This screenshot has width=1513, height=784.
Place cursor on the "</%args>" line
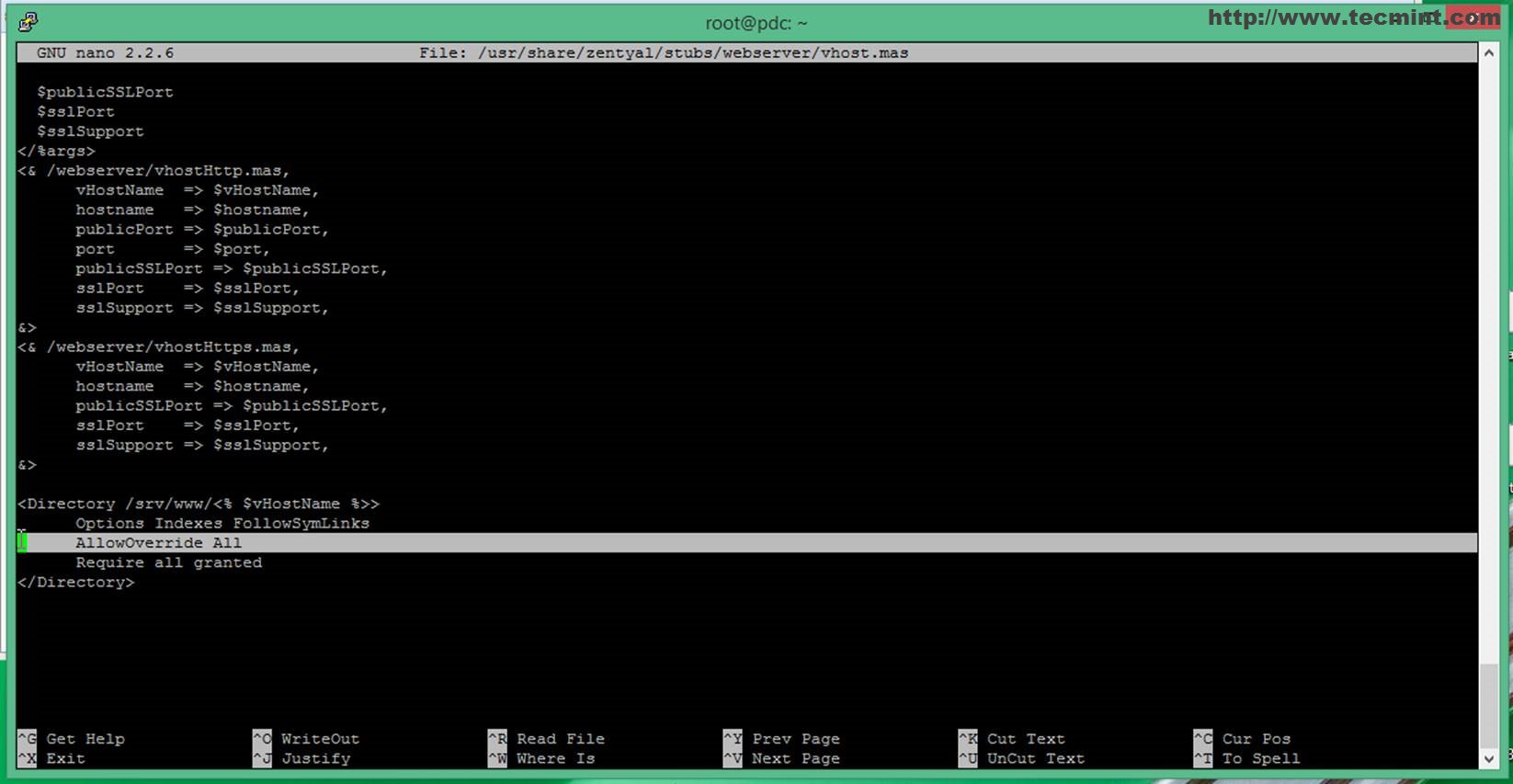click(x=56, y=151)
